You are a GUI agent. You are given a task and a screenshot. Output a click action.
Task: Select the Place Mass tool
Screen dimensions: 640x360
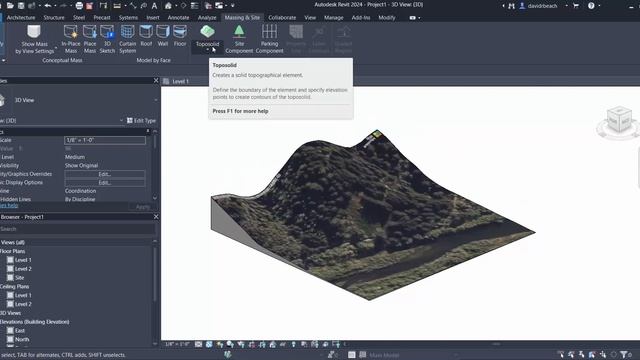click(x=90, y=39)
